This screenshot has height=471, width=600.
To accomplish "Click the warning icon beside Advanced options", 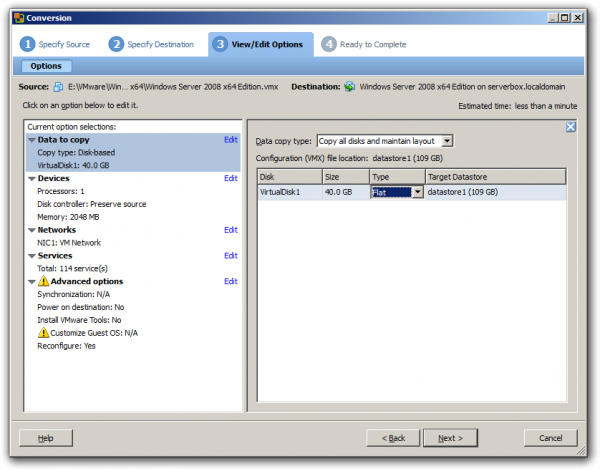I will tap(44, 281).
